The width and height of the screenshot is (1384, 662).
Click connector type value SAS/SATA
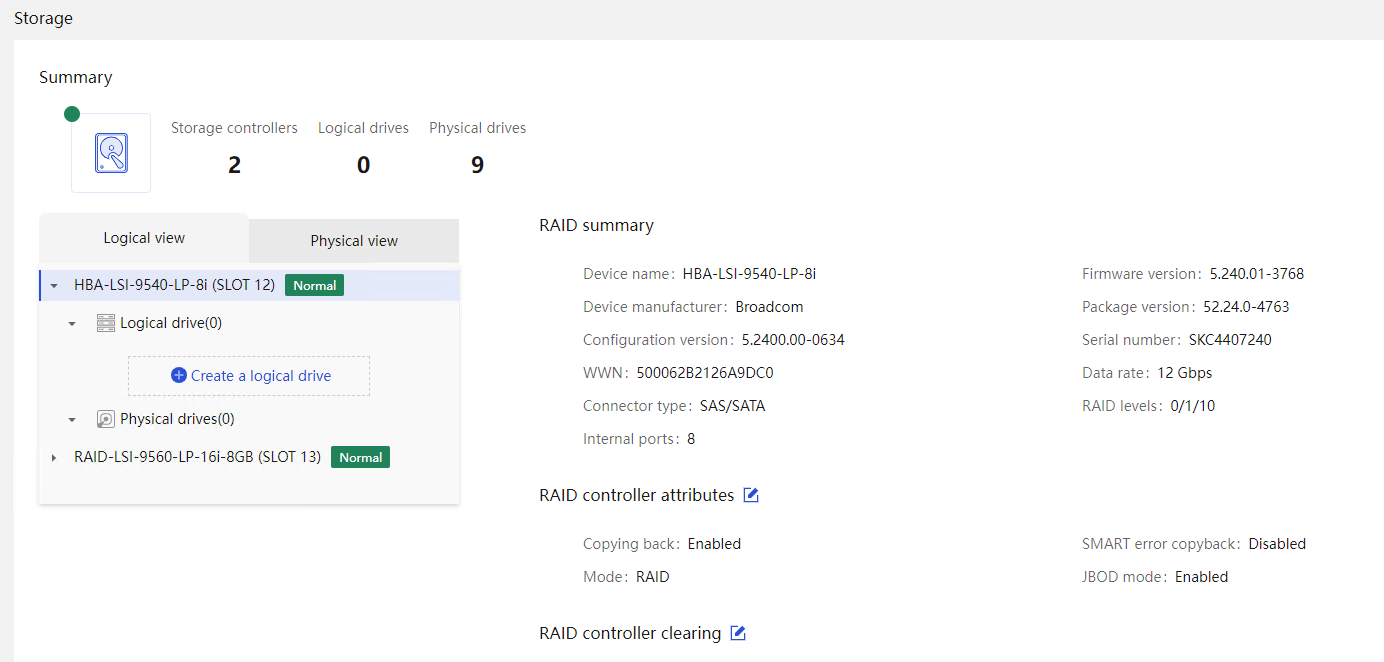tap(732, 406)
